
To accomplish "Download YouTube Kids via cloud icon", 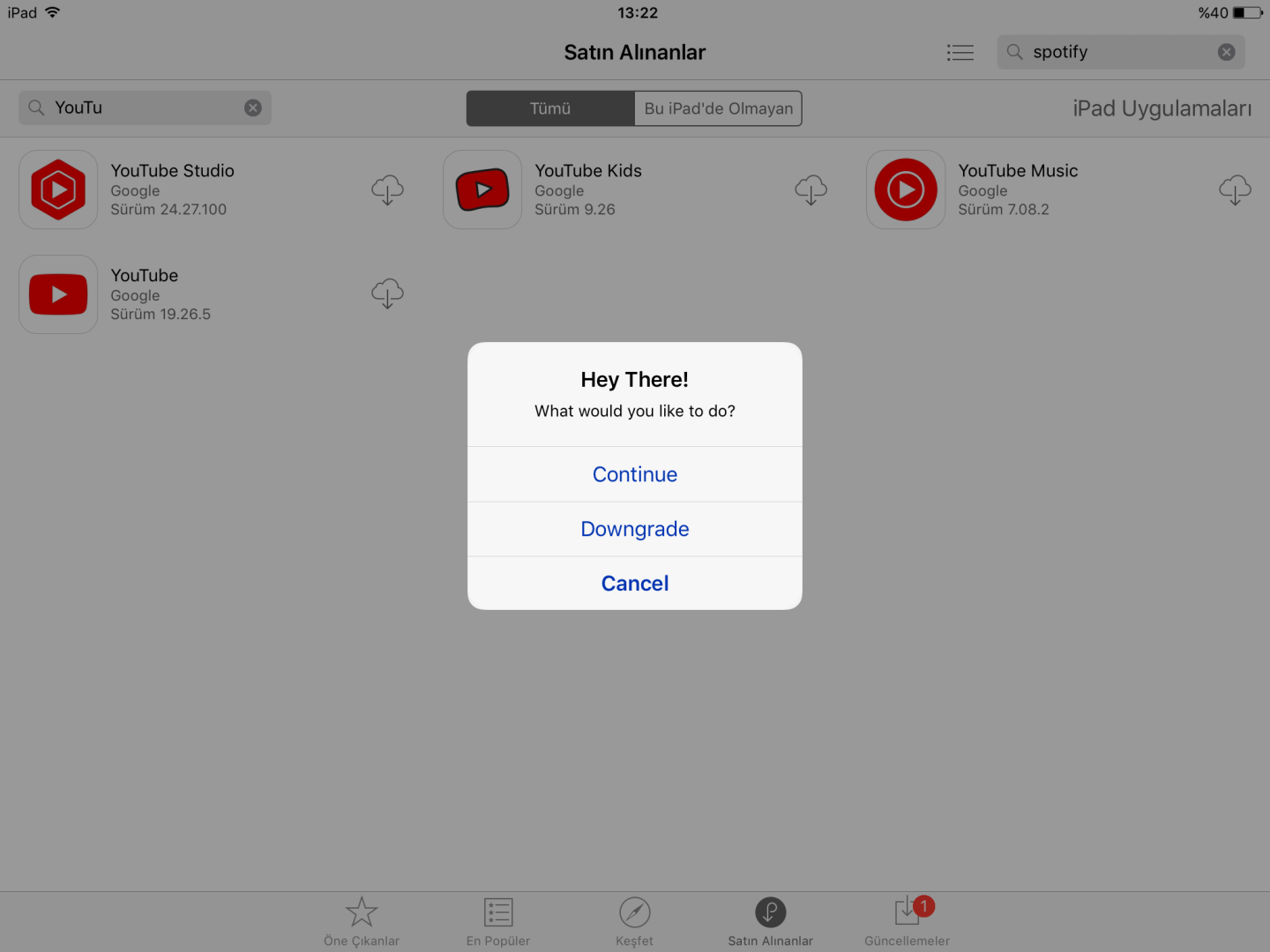I will pos(811,190).
